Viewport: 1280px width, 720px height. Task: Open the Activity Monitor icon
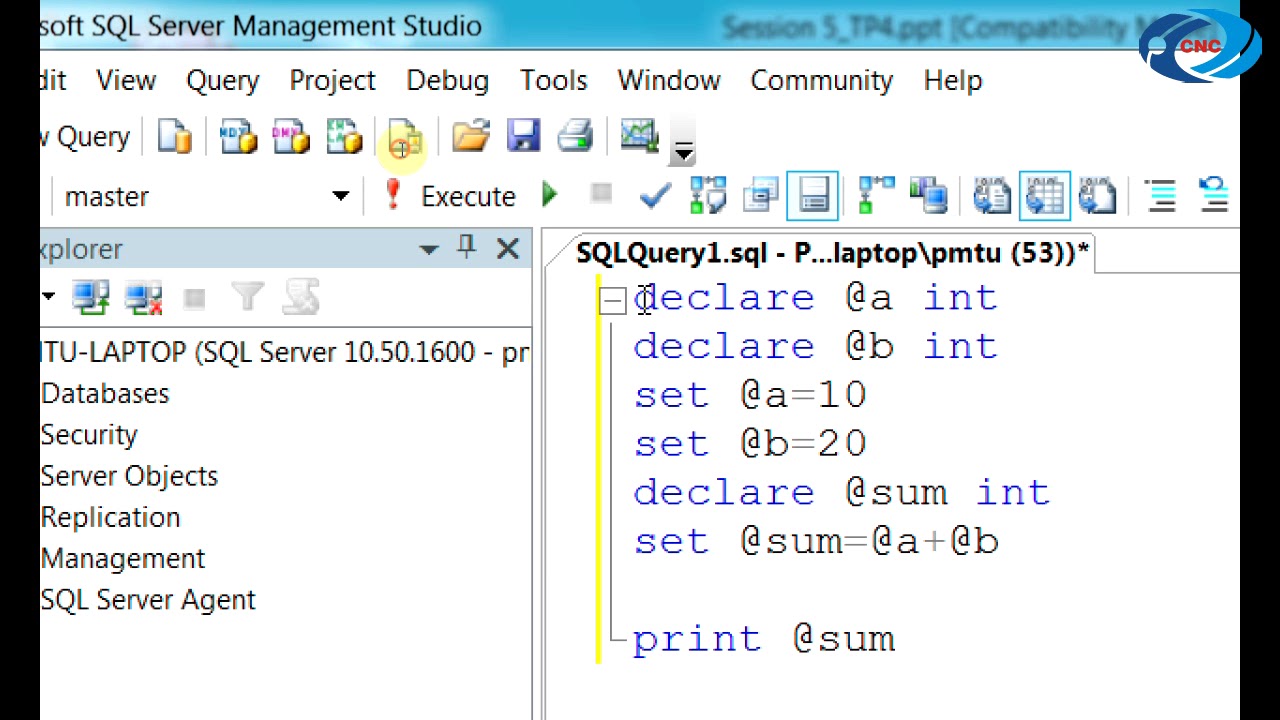coord(639,136)
